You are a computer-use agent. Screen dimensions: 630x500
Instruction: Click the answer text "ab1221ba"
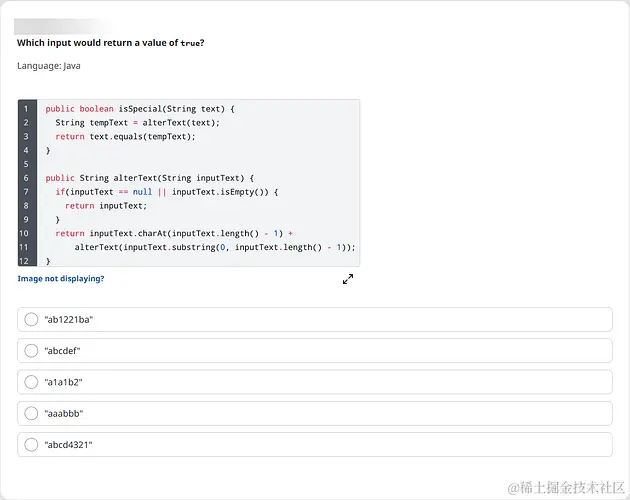pyautogui.click(x=69, y=320)
